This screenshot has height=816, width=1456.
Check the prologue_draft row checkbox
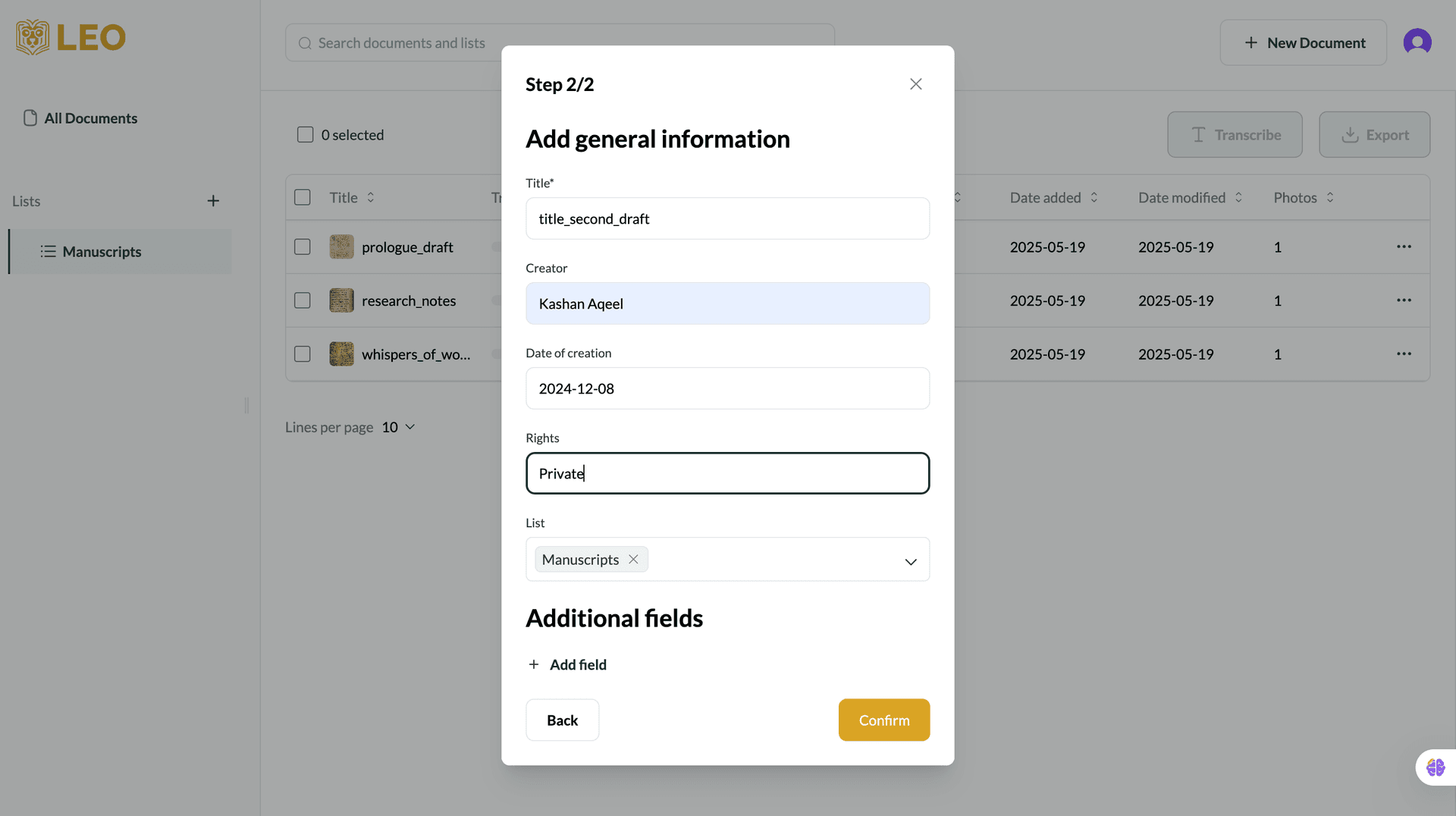pos(303,247)
